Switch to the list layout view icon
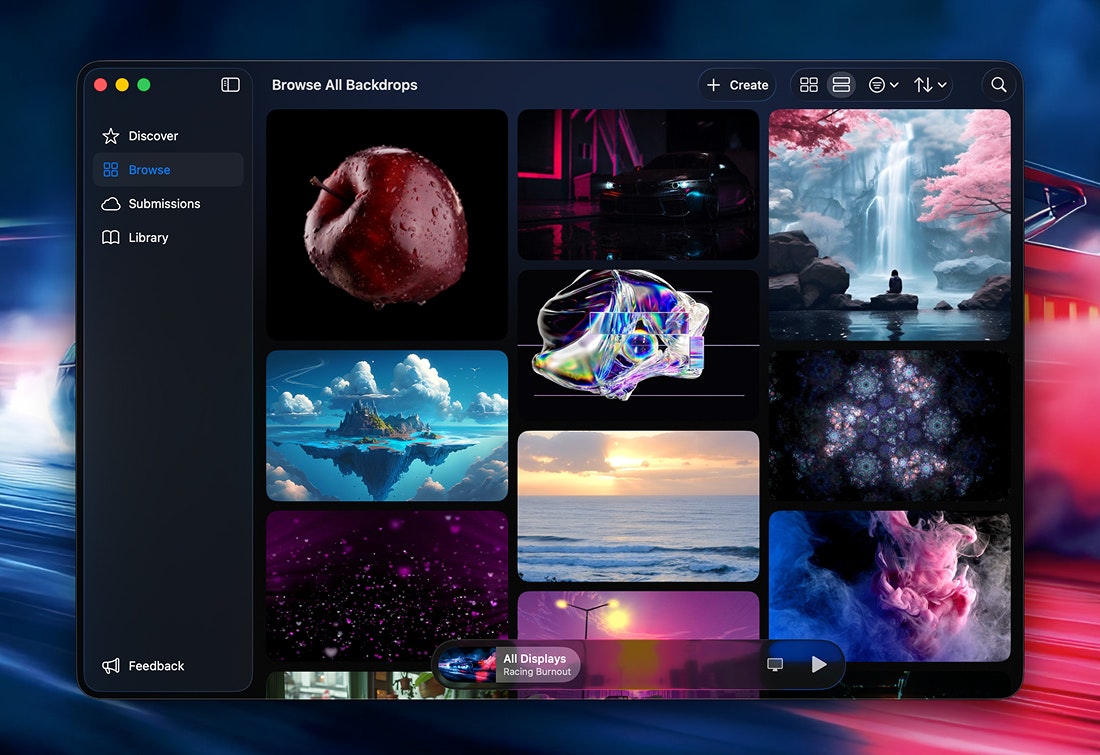This screenshot has width=1100, height=755. 841,85
